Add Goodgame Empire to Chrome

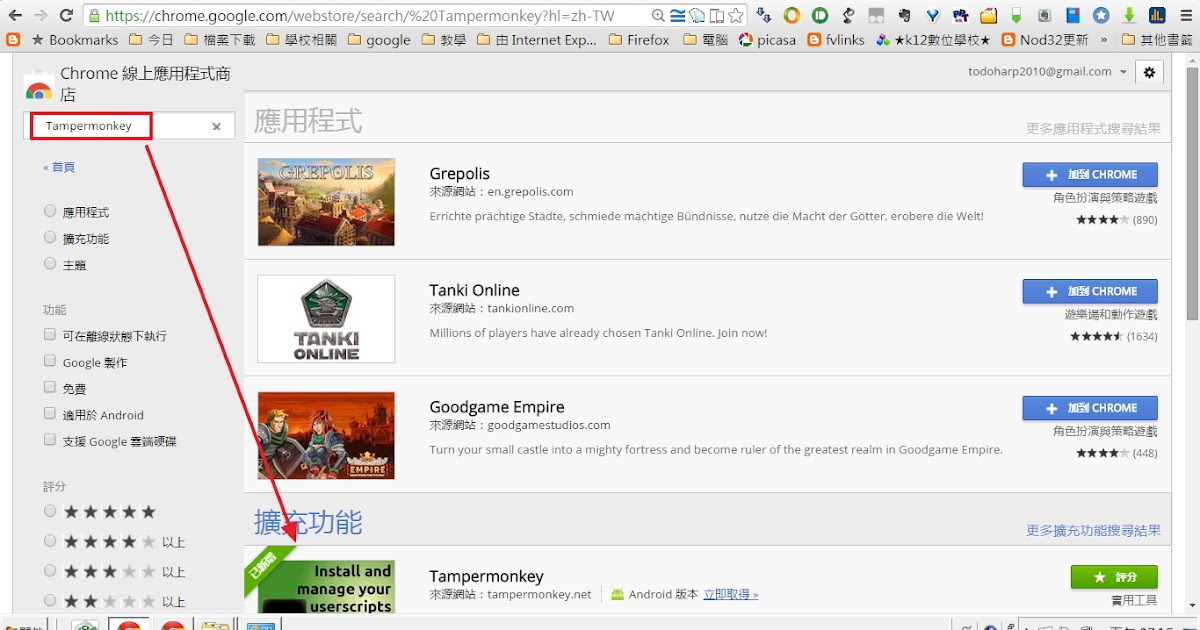1090,408
